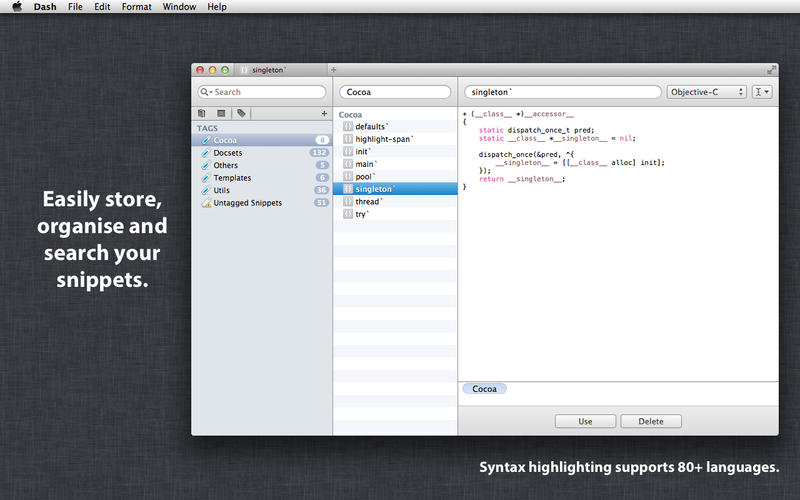Image resolution: width=800 pixels, height=500 pixels.
Task: Click the Delete button
Action: (x=651, y=421)
